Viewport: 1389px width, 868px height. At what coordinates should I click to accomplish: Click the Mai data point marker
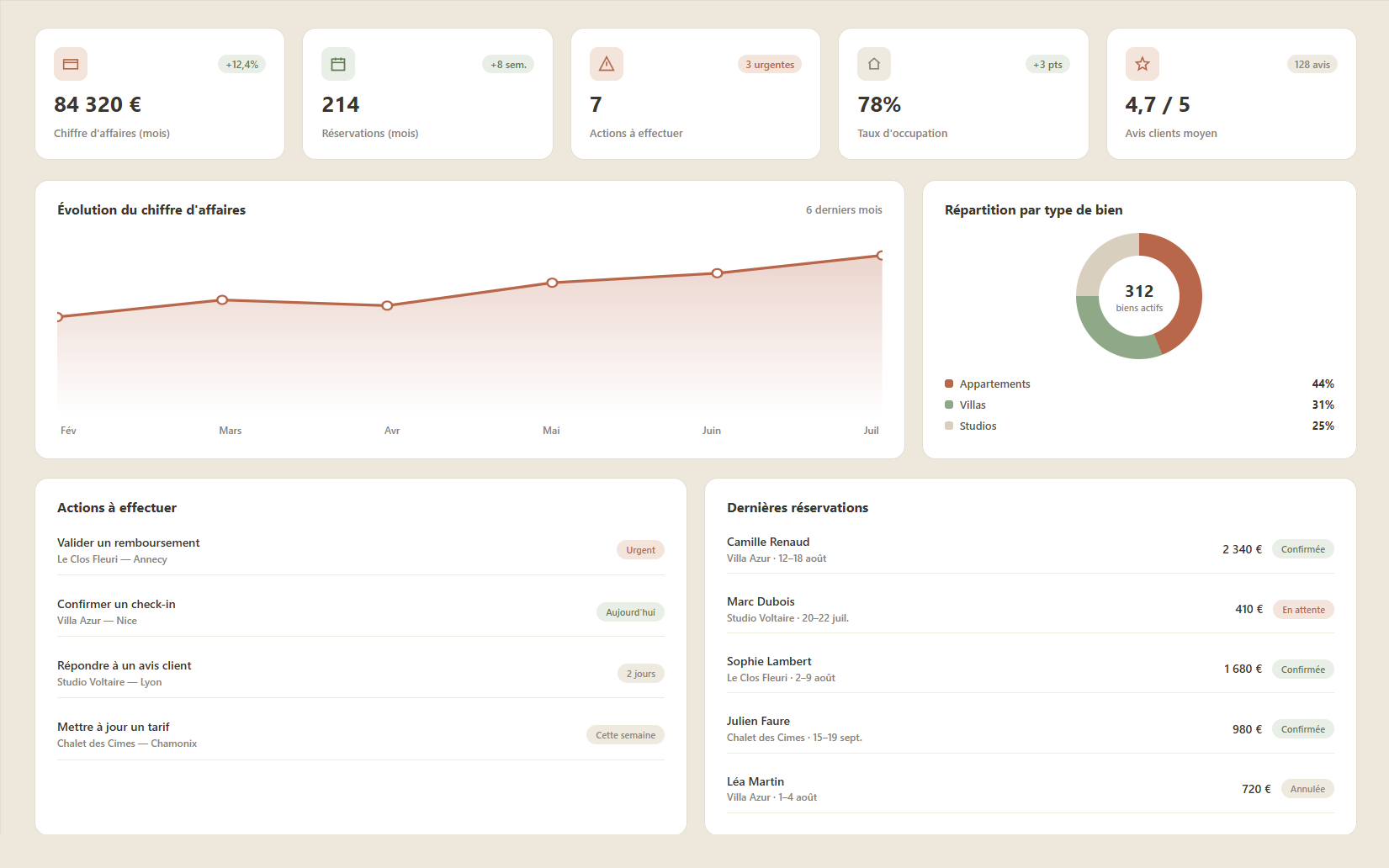pyautogui.click(x=552, y=283)
